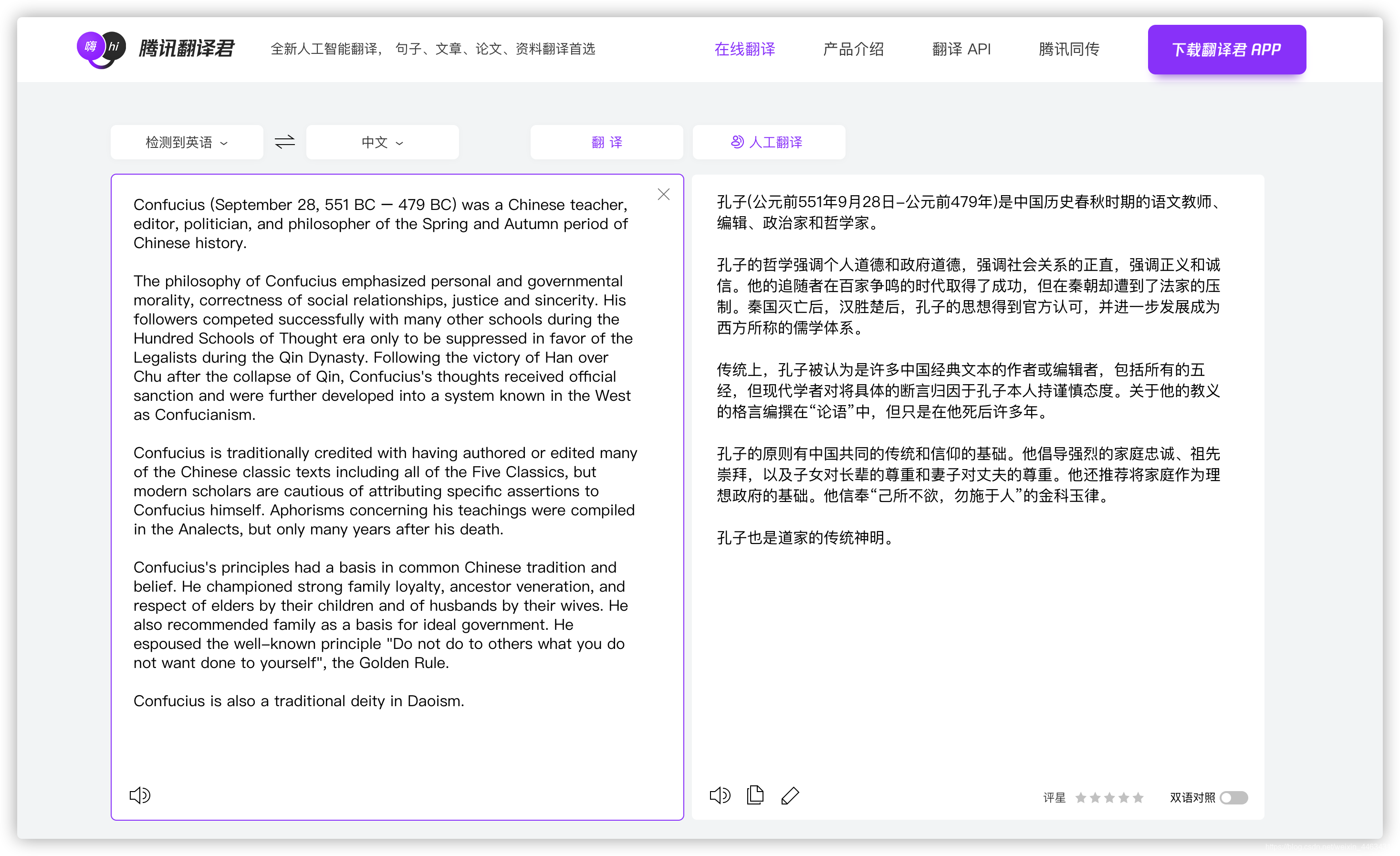Swap source and target languages
The width and height of the screenshot is (1400, 856).
[285, 141]
